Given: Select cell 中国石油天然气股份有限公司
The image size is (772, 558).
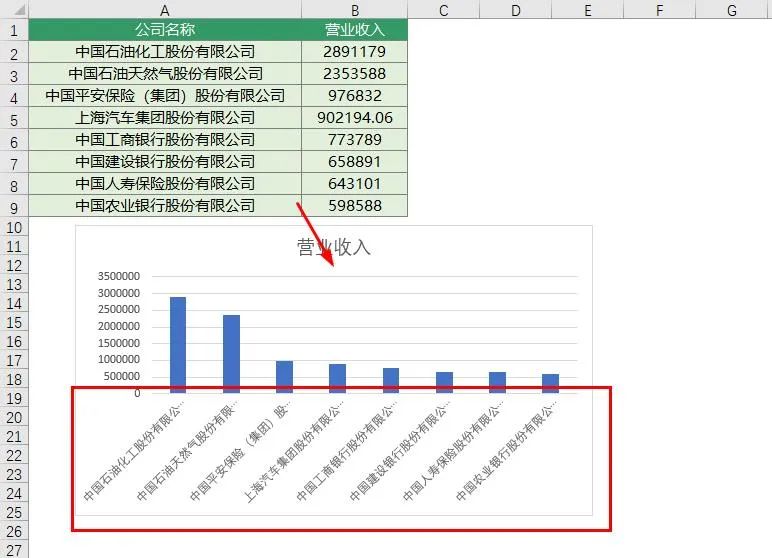Looking at the screenshot, I should coord(165,73).
